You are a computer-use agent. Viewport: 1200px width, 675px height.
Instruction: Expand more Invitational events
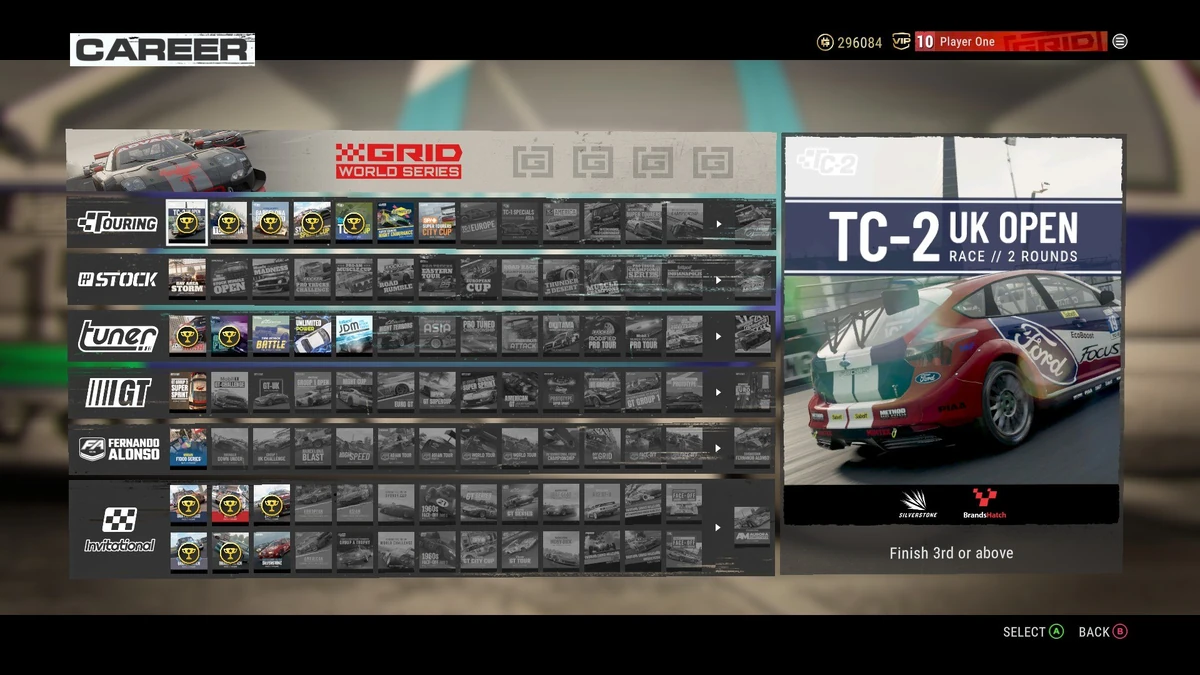(717, 526)
